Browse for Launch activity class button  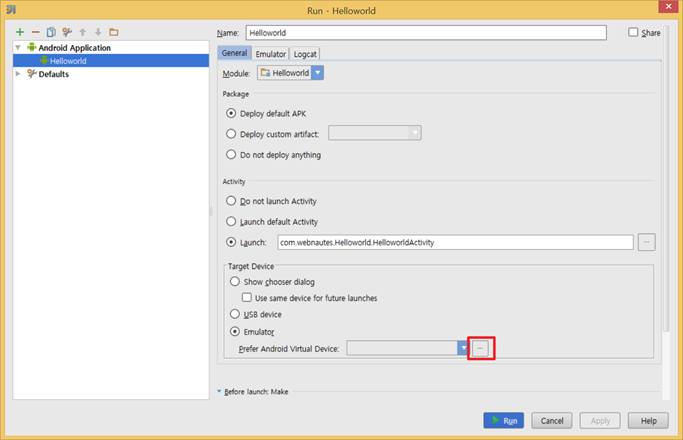[x=646, y=242]
